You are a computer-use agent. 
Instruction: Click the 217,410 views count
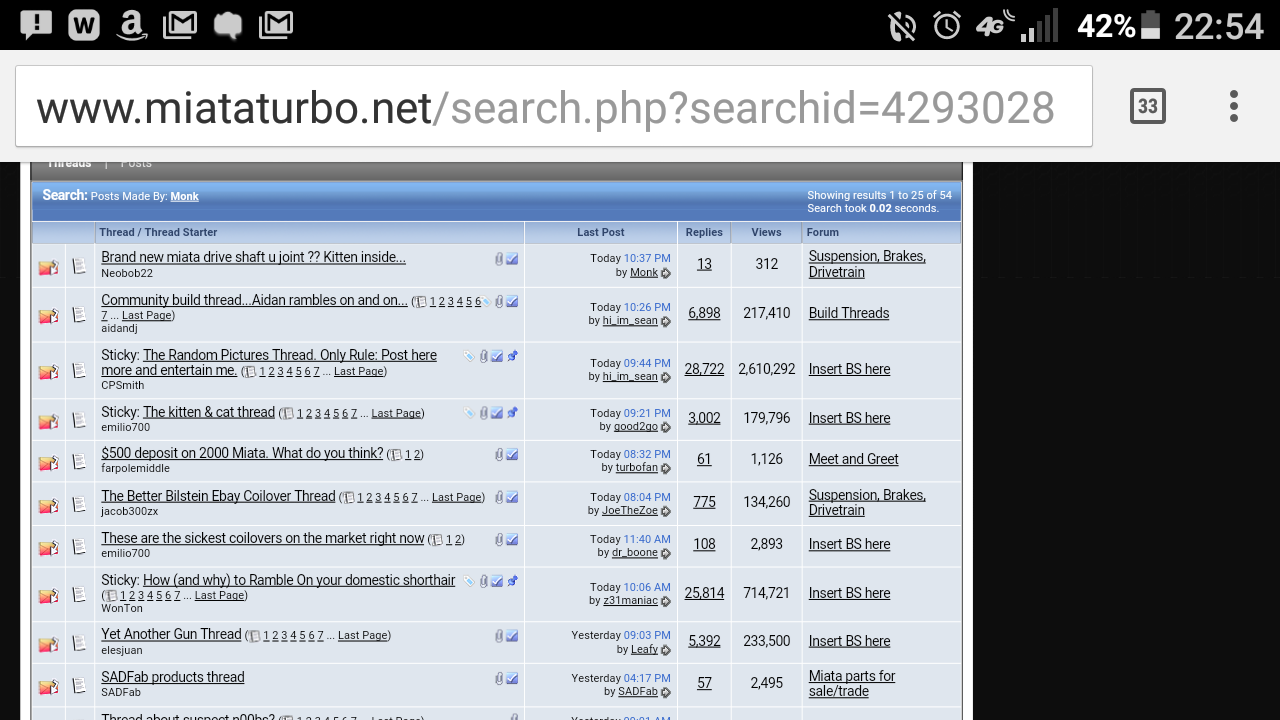tap(767, 313)
